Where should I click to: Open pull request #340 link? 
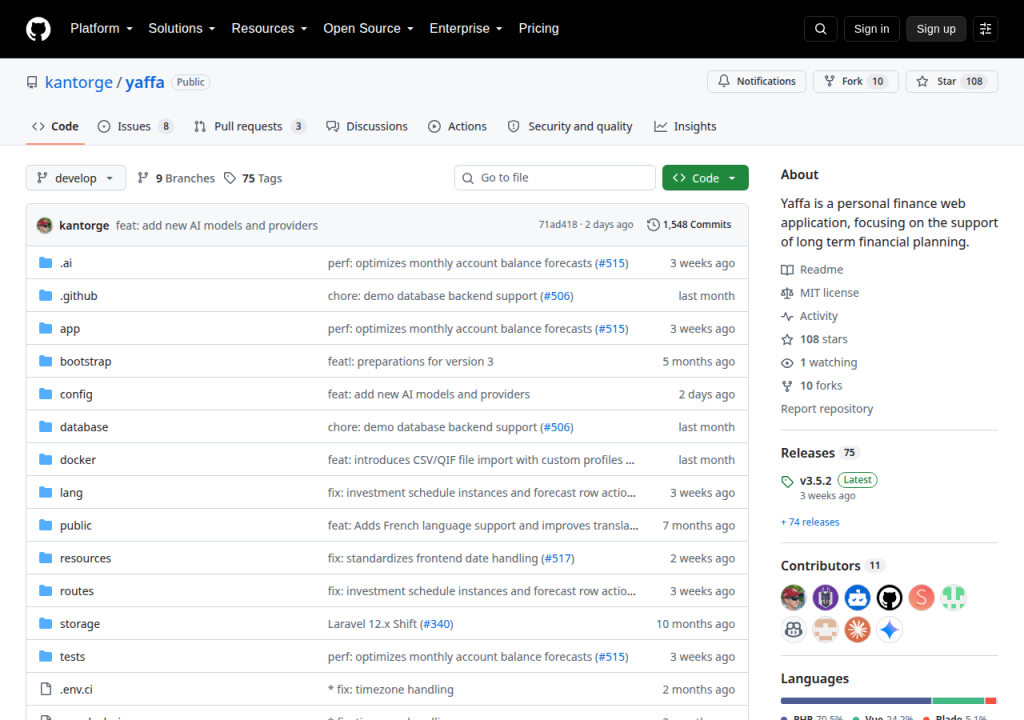436,624
